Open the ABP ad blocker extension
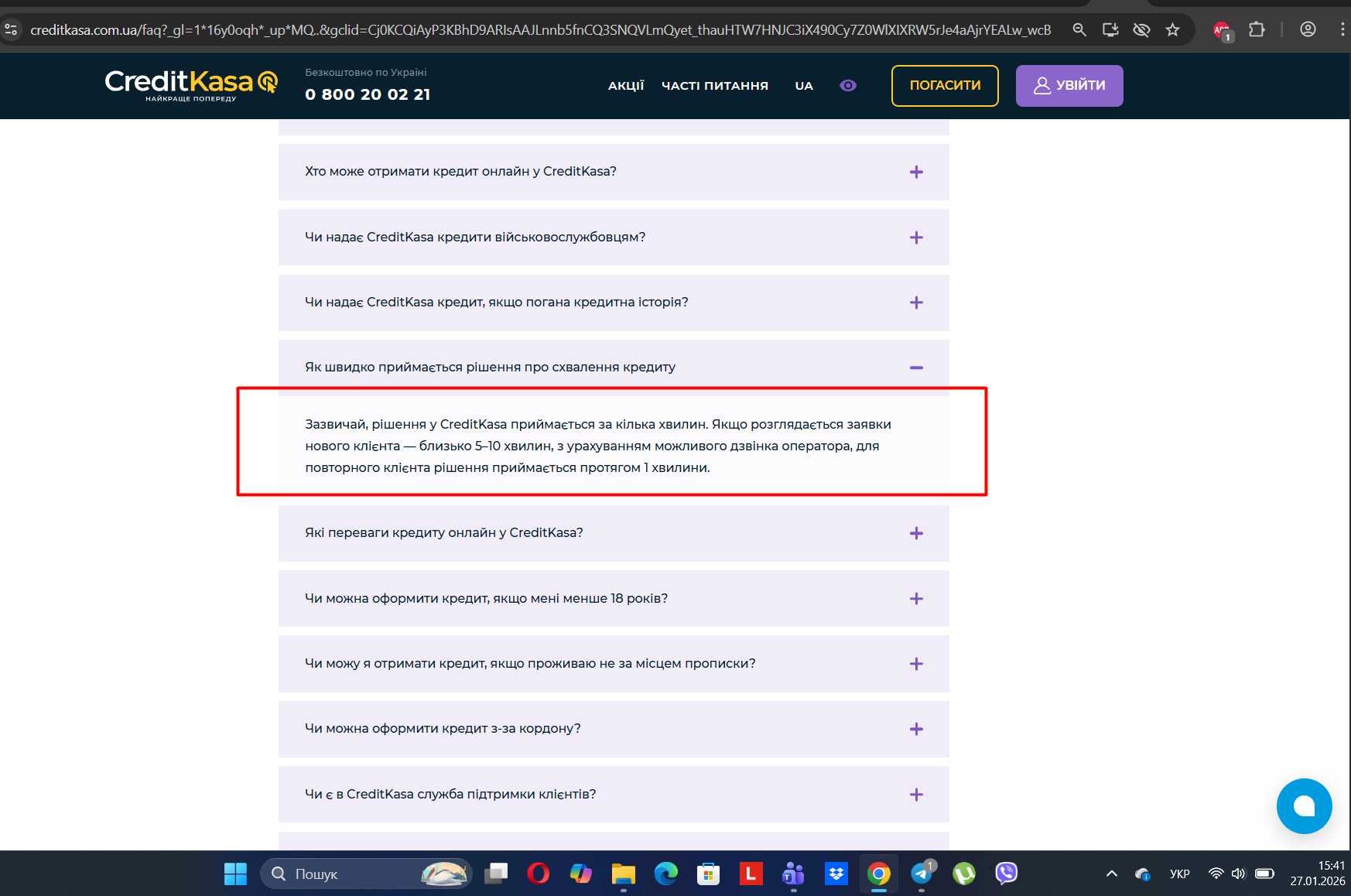Viewport: 1351px width, 896px height. click(x=1223, y=31)
